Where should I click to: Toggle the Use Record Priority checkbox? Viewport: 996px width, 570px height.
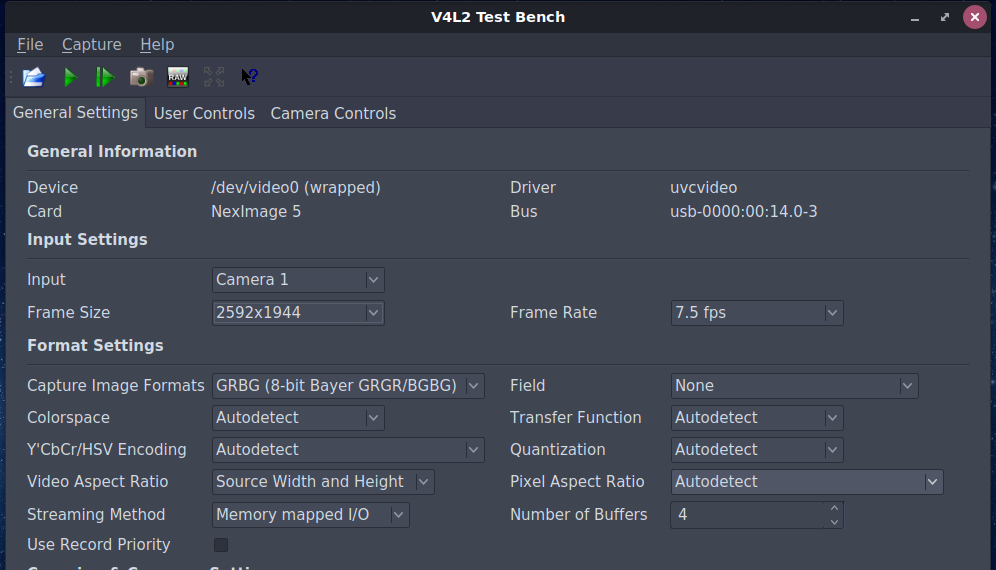pos(221,545)
